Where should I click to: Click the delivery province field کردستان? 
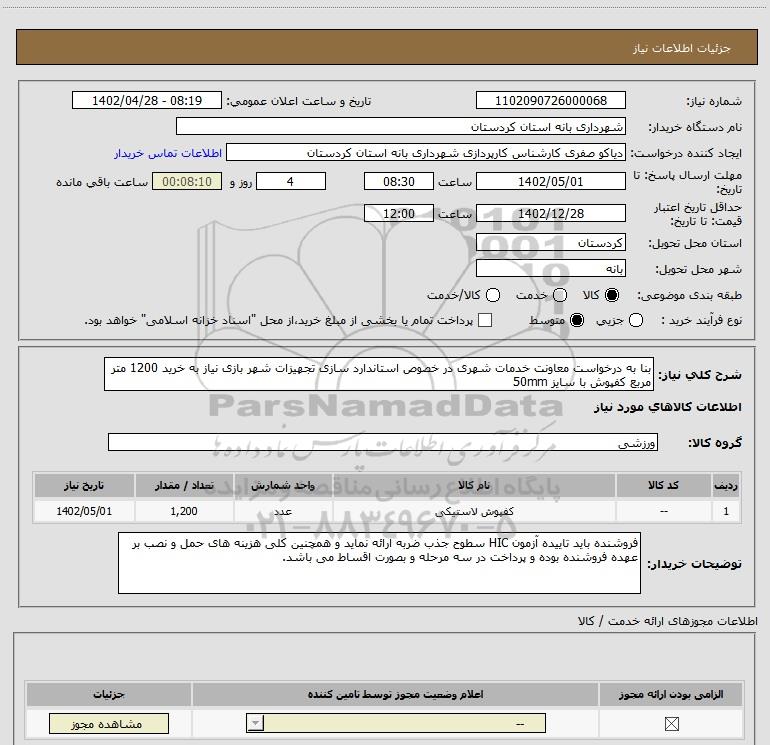coord(550,242)
